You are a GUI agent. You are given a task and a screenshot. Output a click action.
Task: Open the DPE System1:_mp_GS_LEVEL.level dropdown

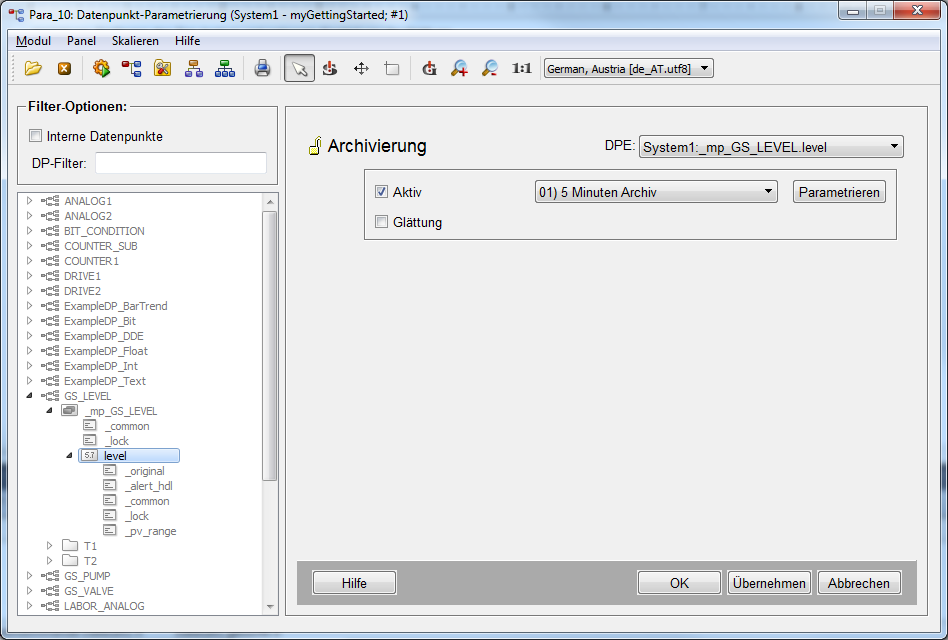[x=771, y=147]
